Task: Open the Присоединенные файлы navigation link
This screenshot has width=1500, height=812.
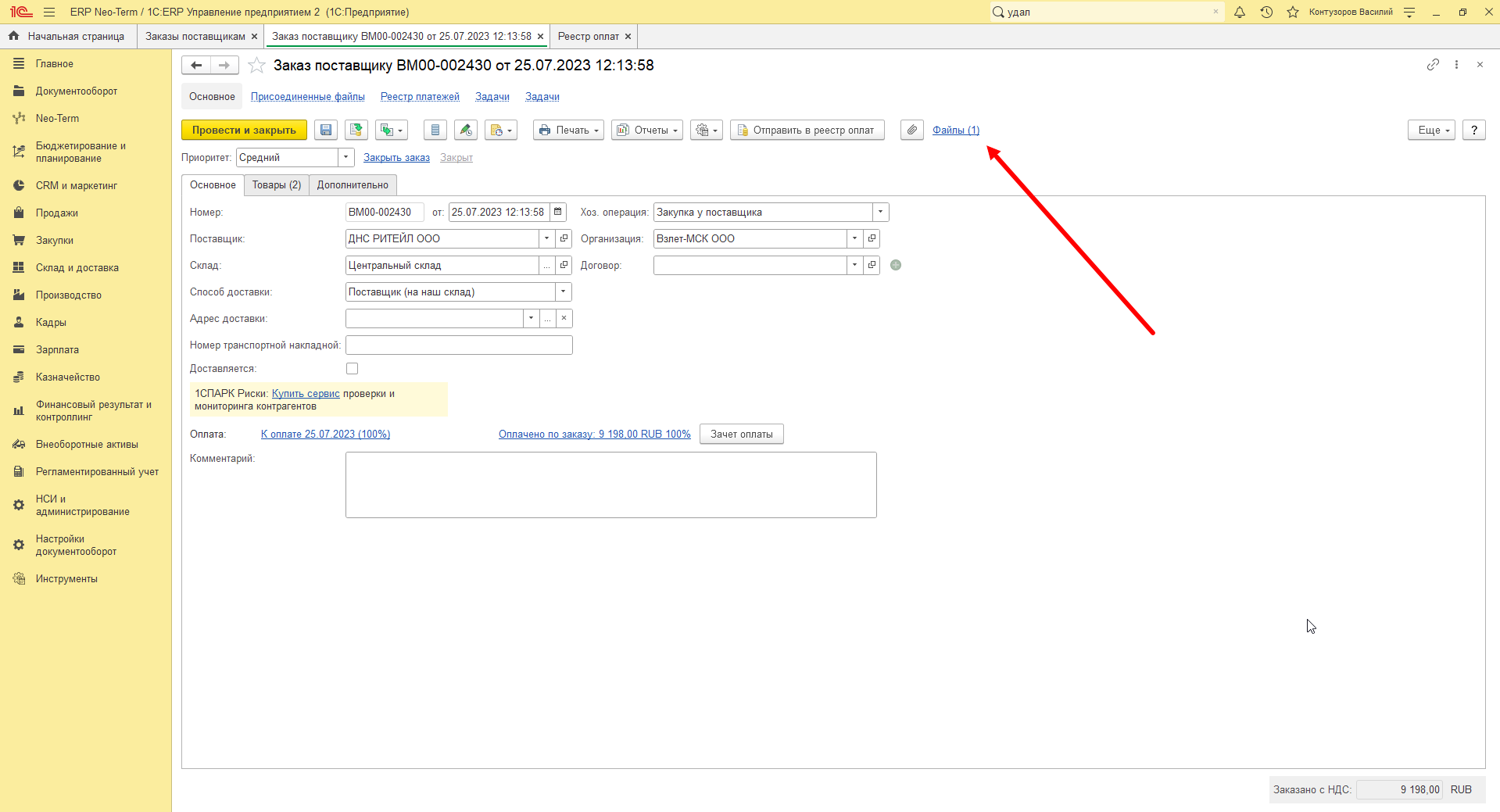Action: [x=308, y=97]
